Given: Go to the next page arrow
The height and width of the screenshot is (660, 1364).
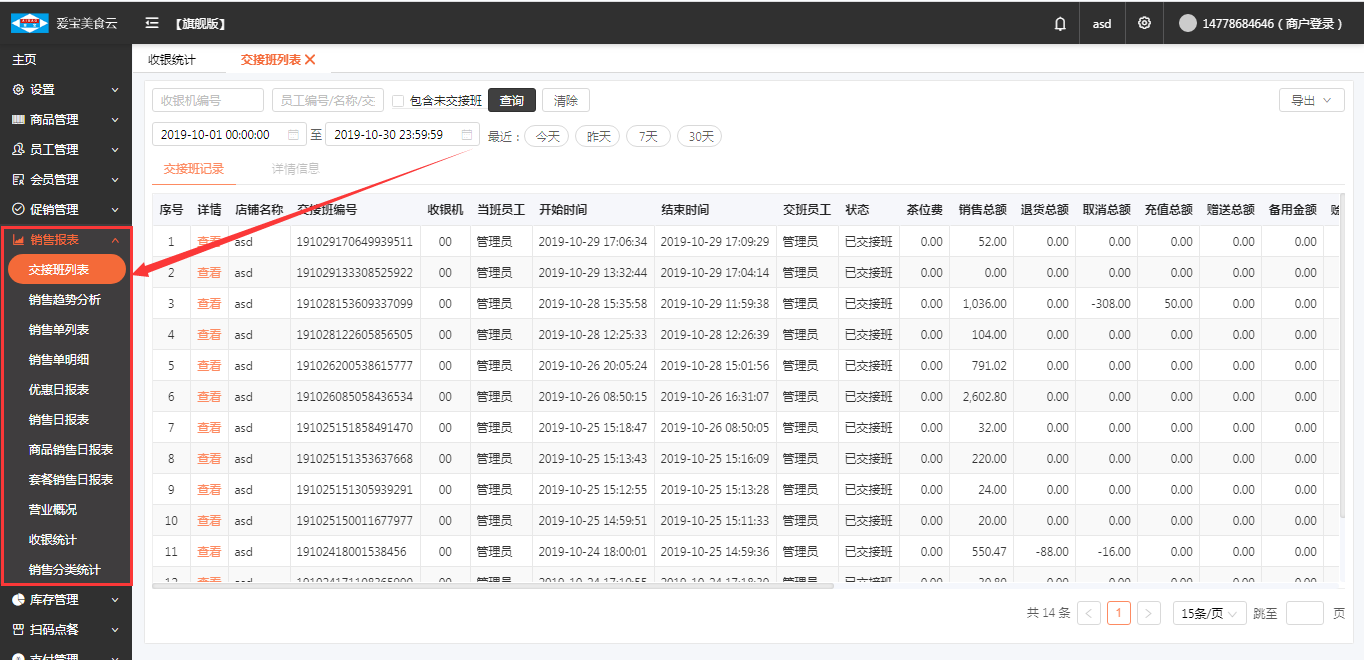Looking at the screenshot, I should coord(1149,613).
